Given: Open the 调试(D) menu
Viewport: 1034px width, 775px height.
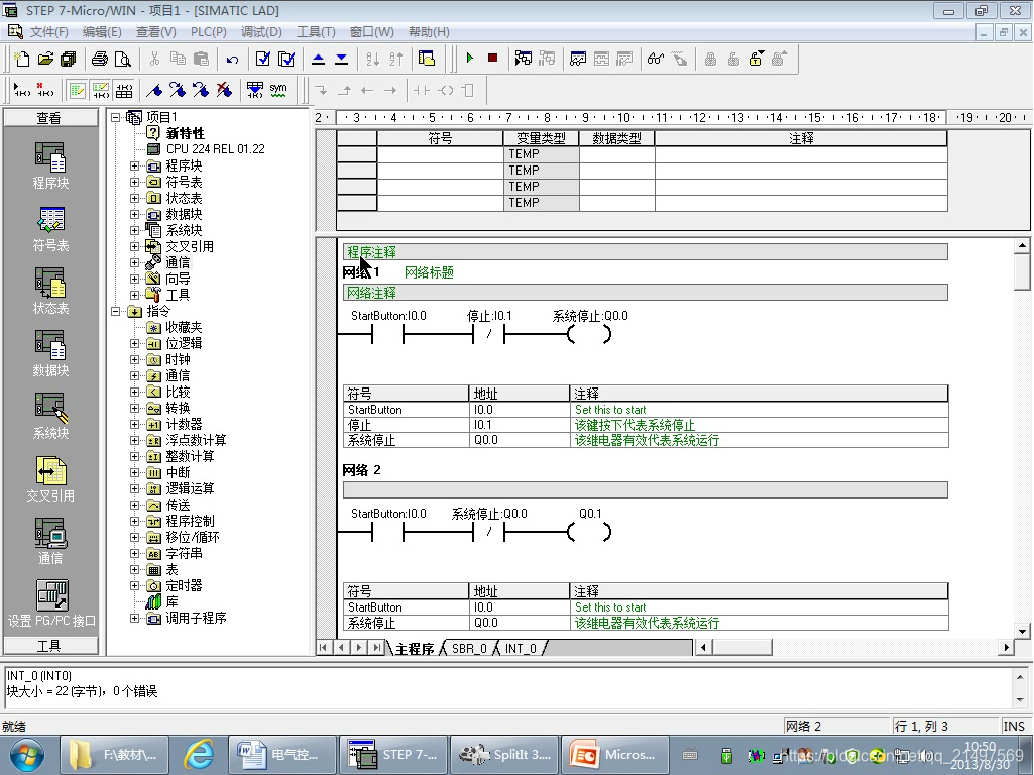Looking at the screenshot, I should click(x=261, y=32).
